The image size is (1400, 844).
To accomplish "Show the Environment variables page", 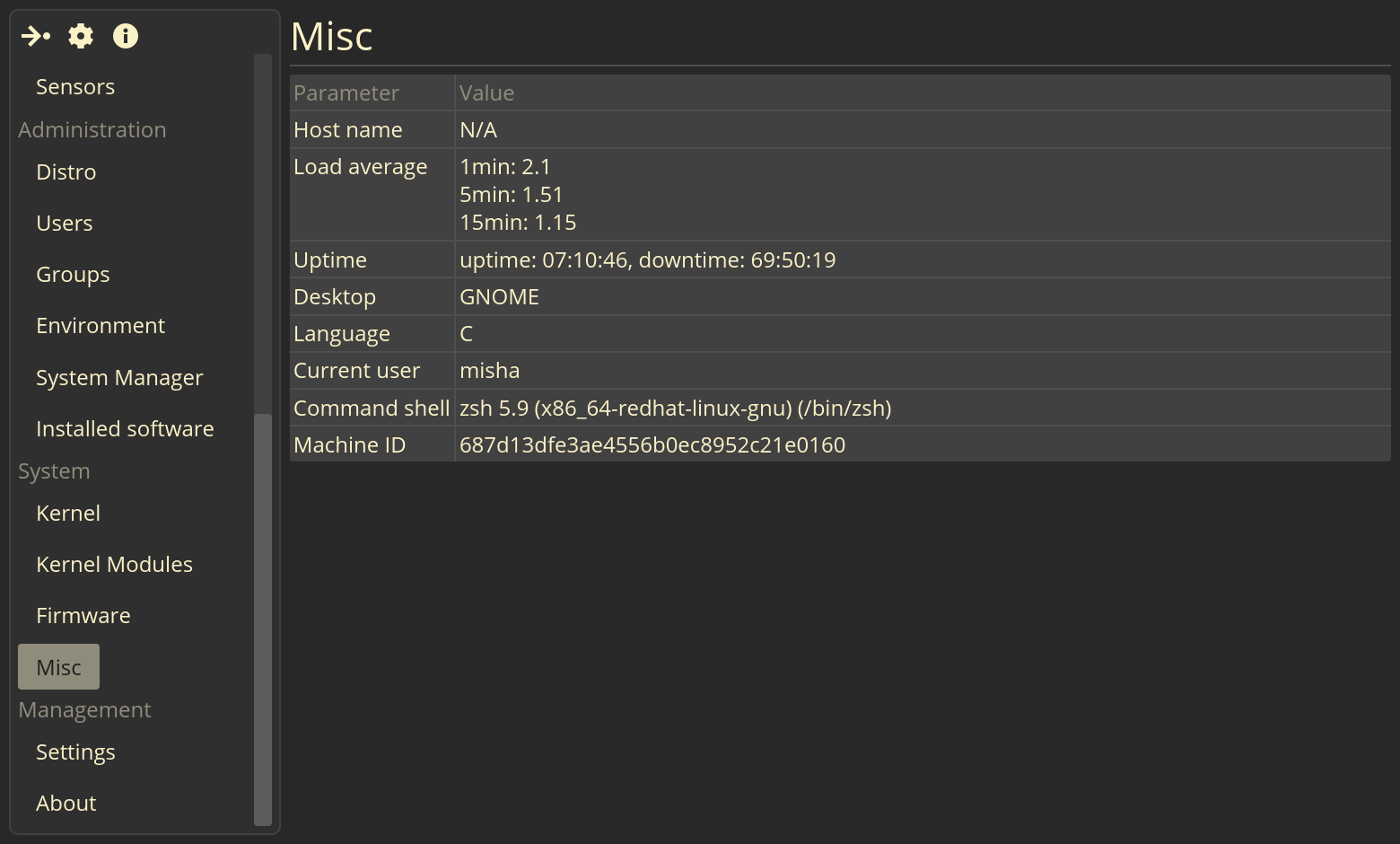I will 101,326.
